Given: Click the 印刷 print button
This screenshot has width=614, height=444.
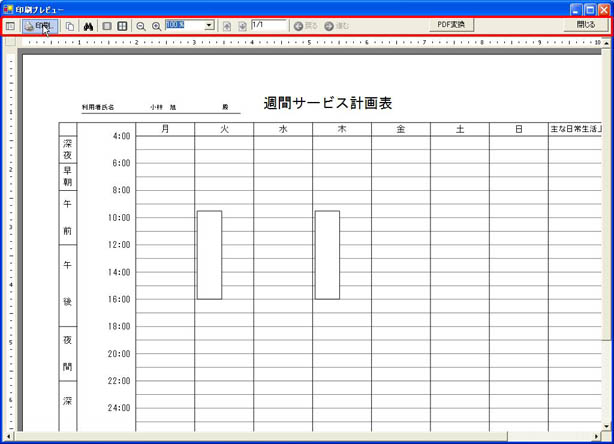Looking at the screenshot, I should pos(40,26).
